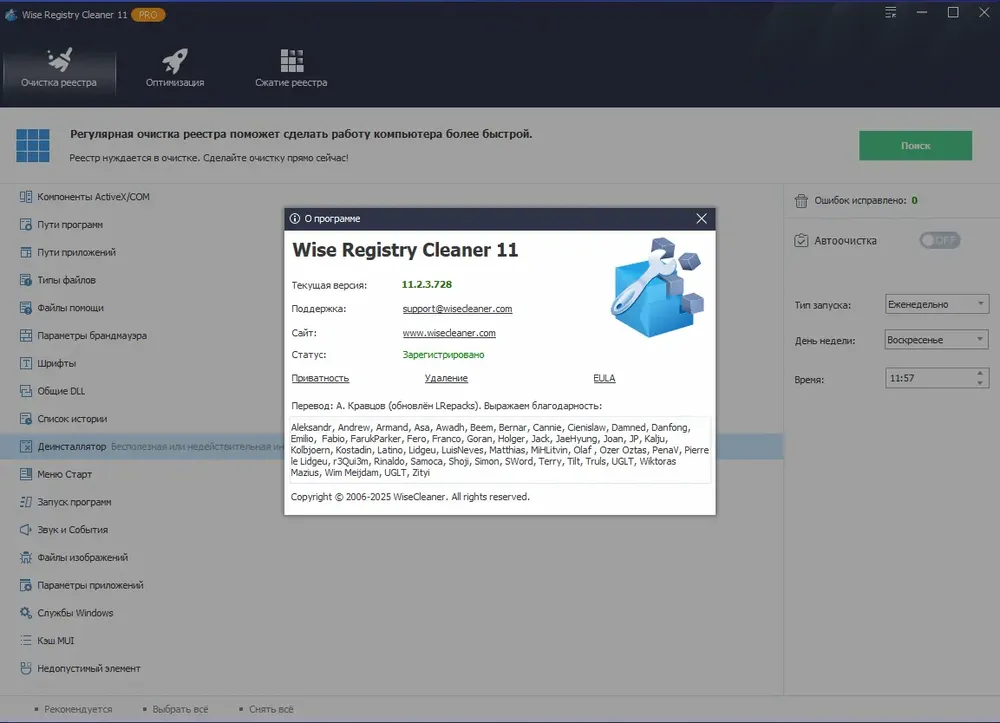Click the Недопустимый элемент icon
This screenshot has width=1000, height=723.
click(x=26, y=668)
